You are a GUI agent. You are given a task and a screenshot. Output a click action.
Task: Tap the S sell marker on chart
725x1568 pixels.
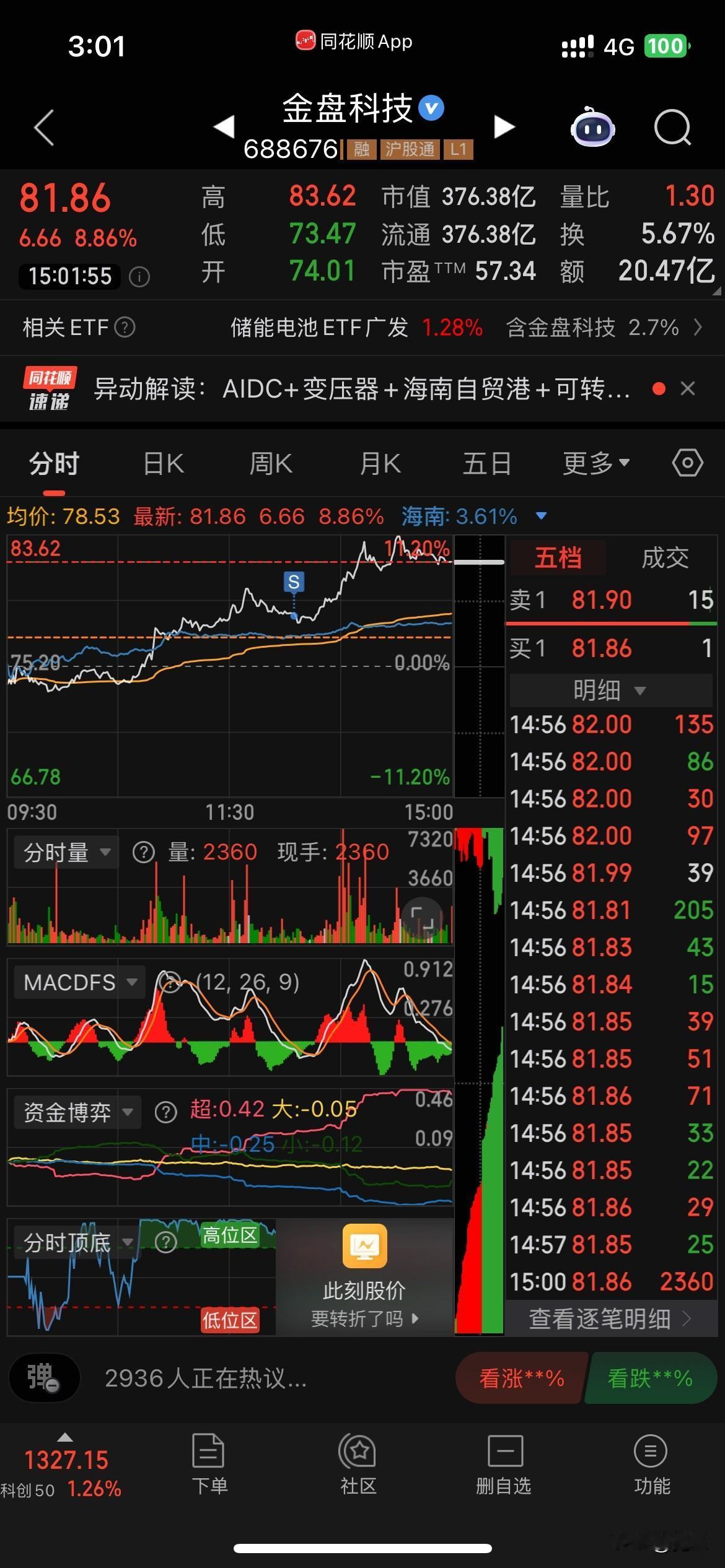pyautogui.click(x=294, y=582)
